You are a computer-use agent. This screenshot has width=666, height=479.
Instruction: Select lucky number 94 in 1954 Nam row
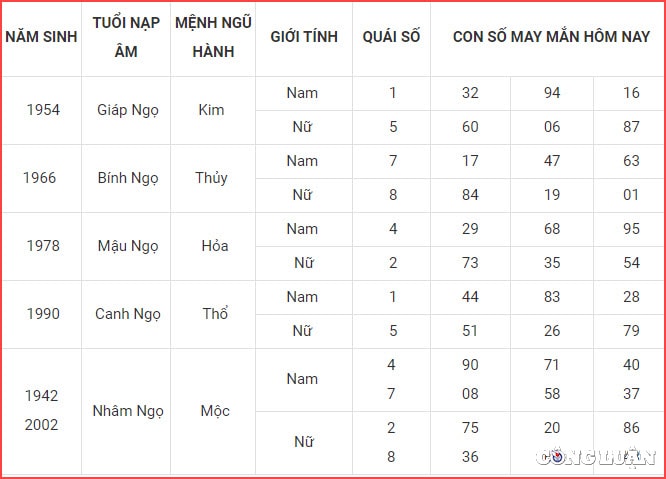[552, 93]
